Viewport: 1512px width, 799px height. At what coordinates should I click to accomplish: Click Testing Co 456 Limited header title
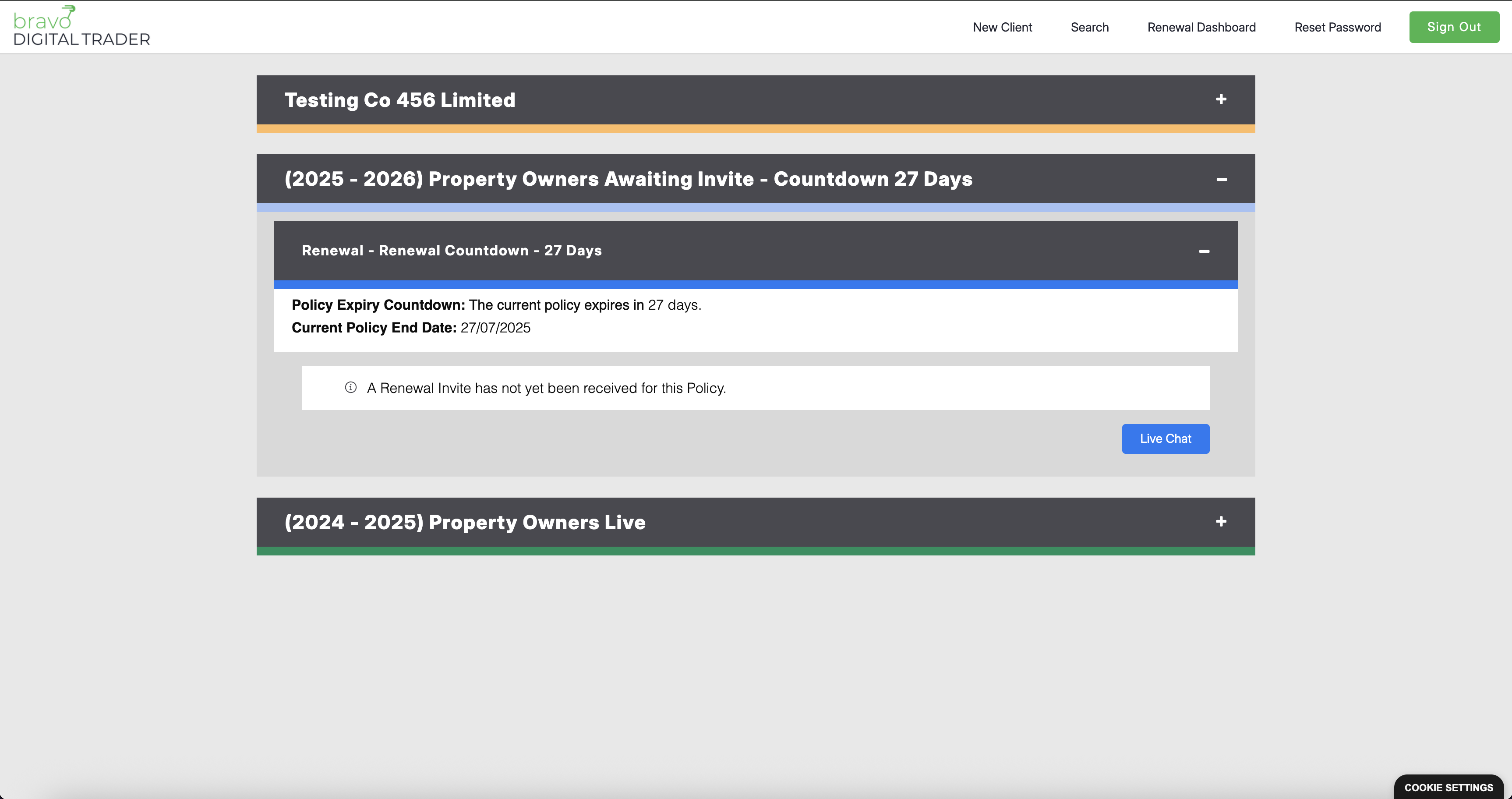click(x=400, y=100)
